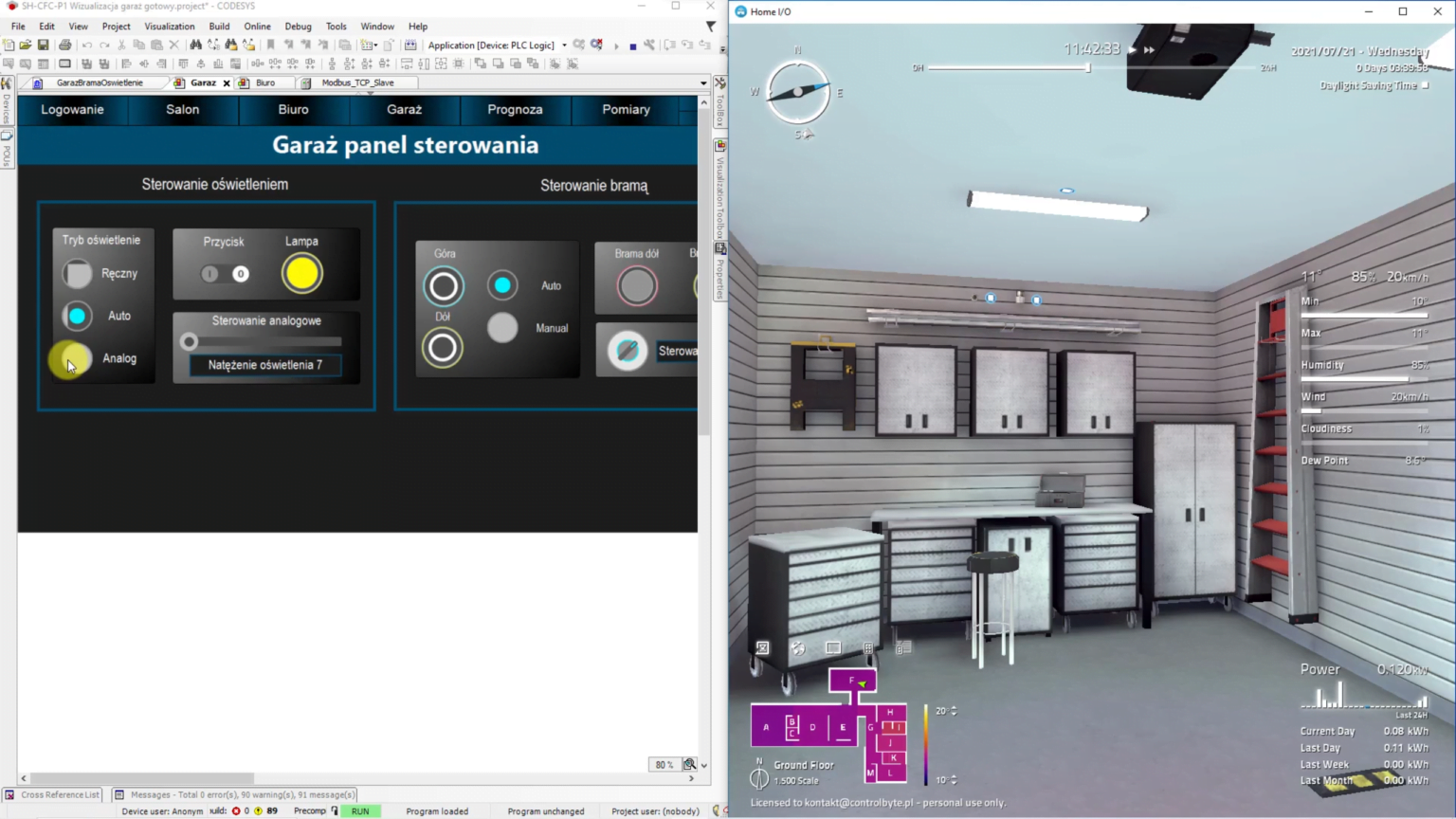
Task: Switch to the Modbus_TCP_Slave tab
Action: point(358,82)
